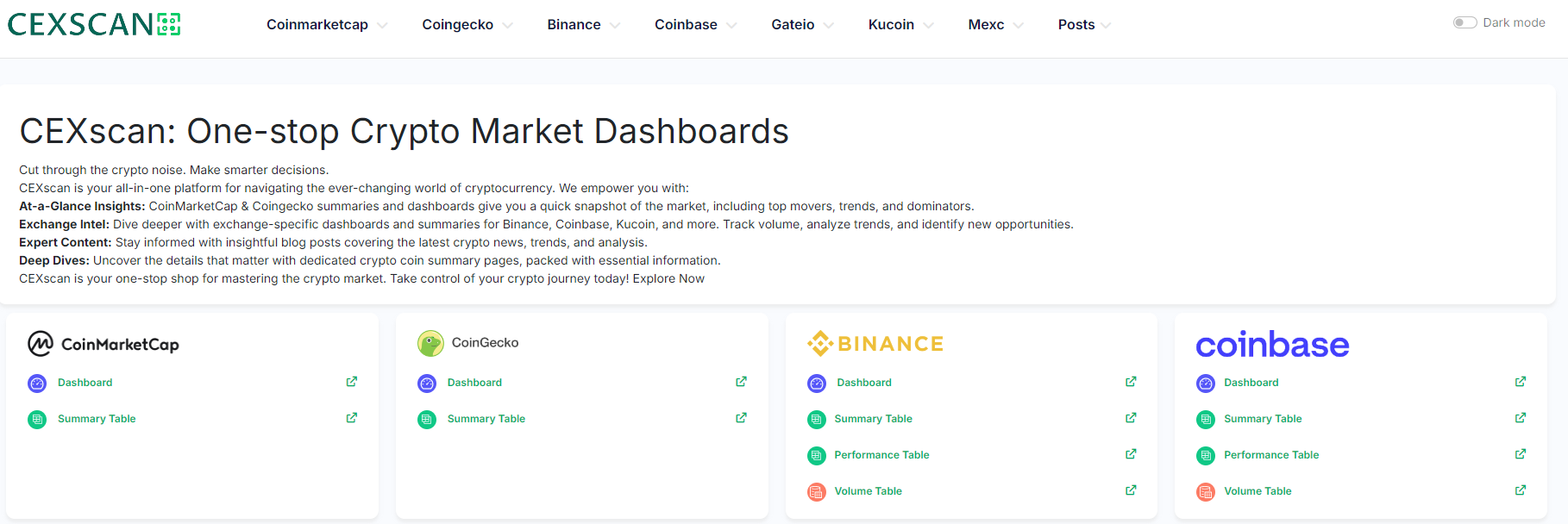Click Binance Performance Table green icon
The height and width of the screenshot is (524, 1568).
pyautogui.click(x=817, y=456)
